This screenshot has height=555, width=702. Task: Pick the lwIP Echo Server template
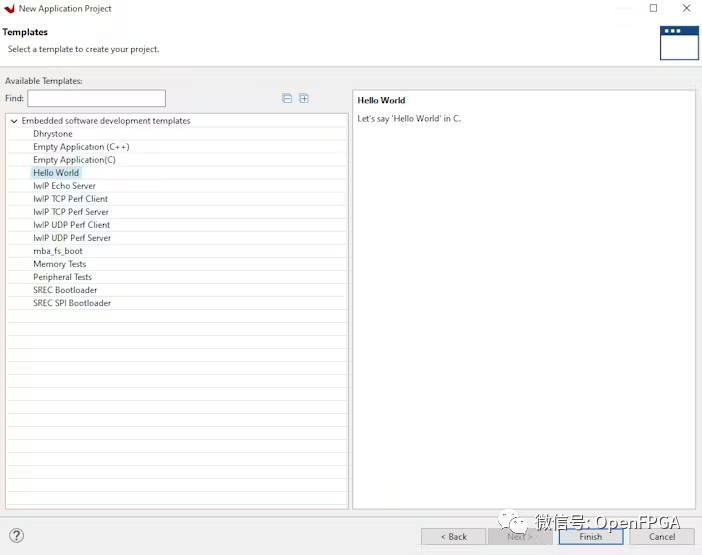tap(64, 186)
